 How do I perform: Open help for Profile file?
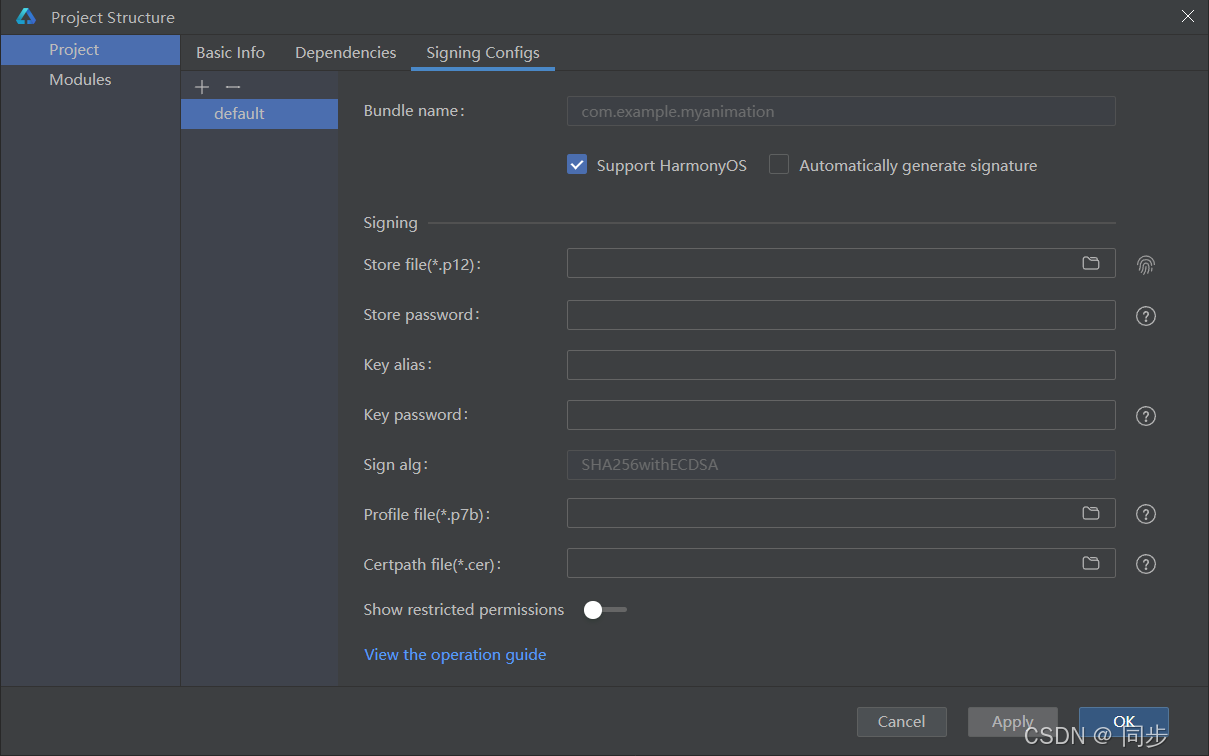pos(1146,514)
